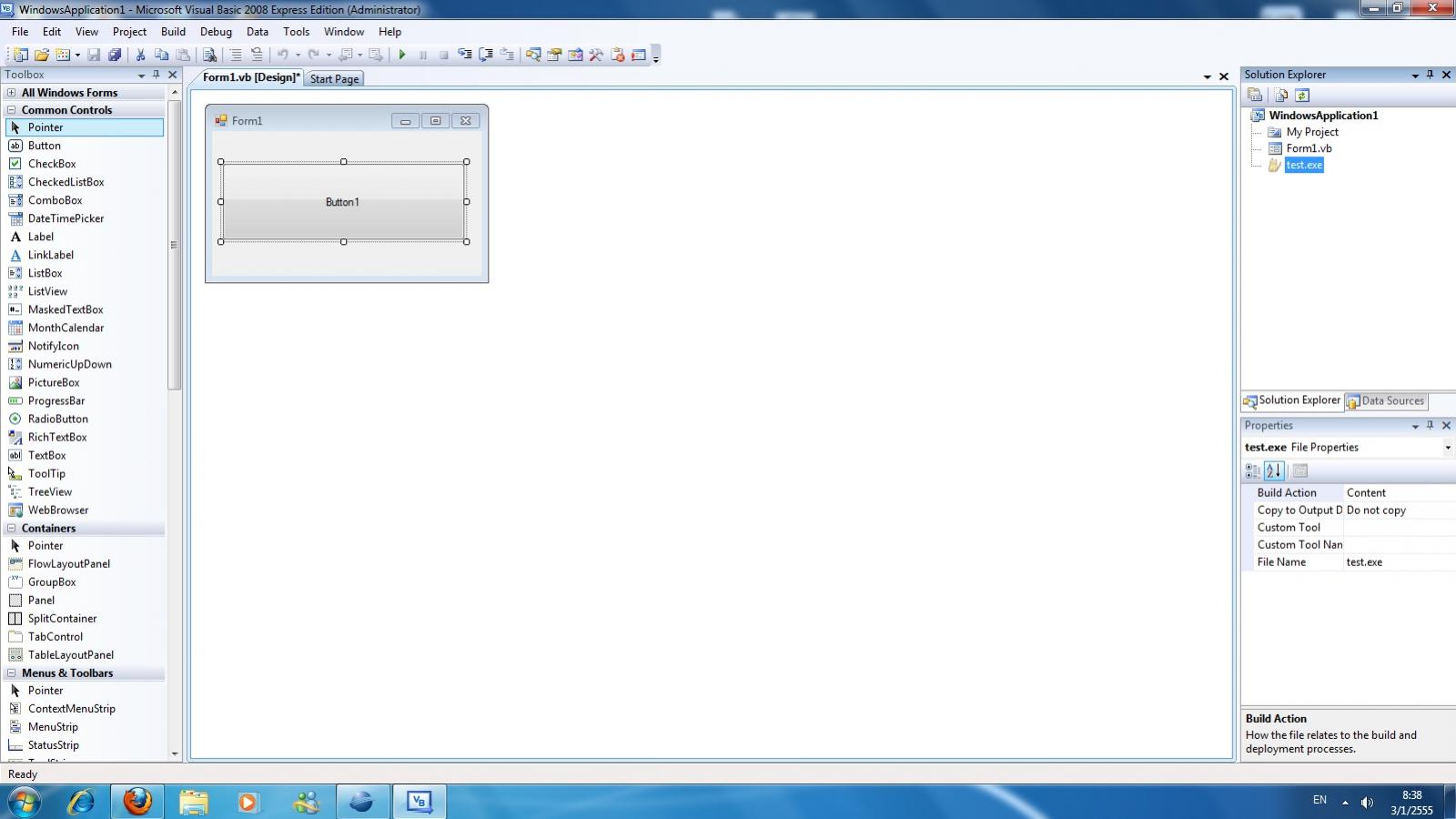
Task: Expand All Windows Forms toolbox group
Action: [11, 93]
